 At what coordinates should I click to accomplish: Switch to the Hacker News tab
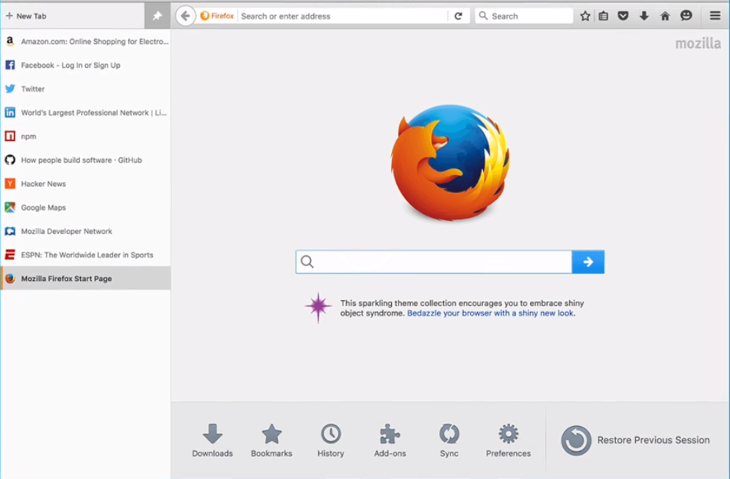point(86,184)
